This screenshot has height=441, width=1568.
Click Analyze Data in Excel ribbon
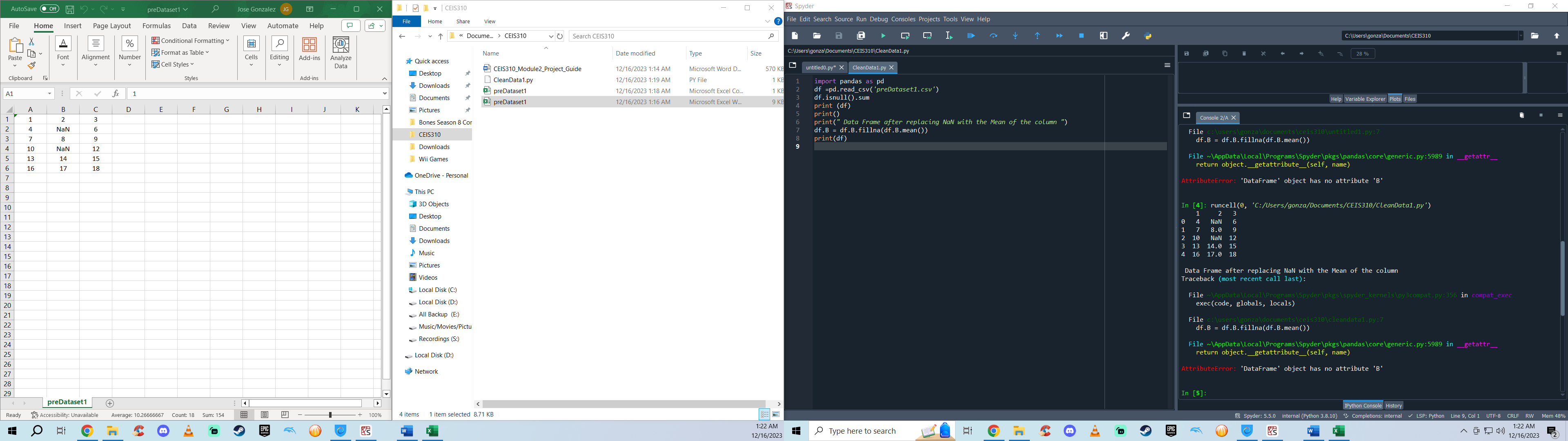(x=341, y=53)
